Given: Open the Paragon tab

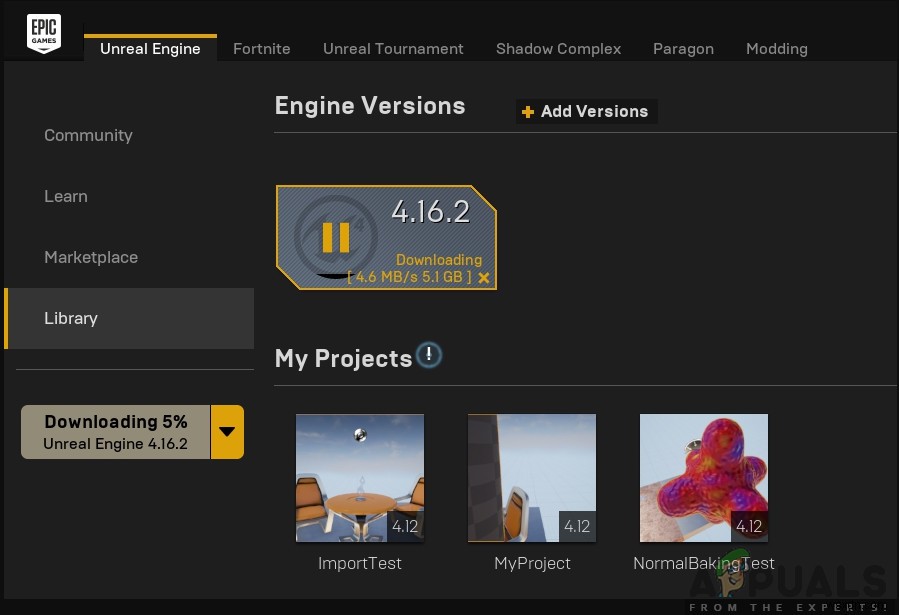Looking at the screenshot, I should [x=683, y=48].
